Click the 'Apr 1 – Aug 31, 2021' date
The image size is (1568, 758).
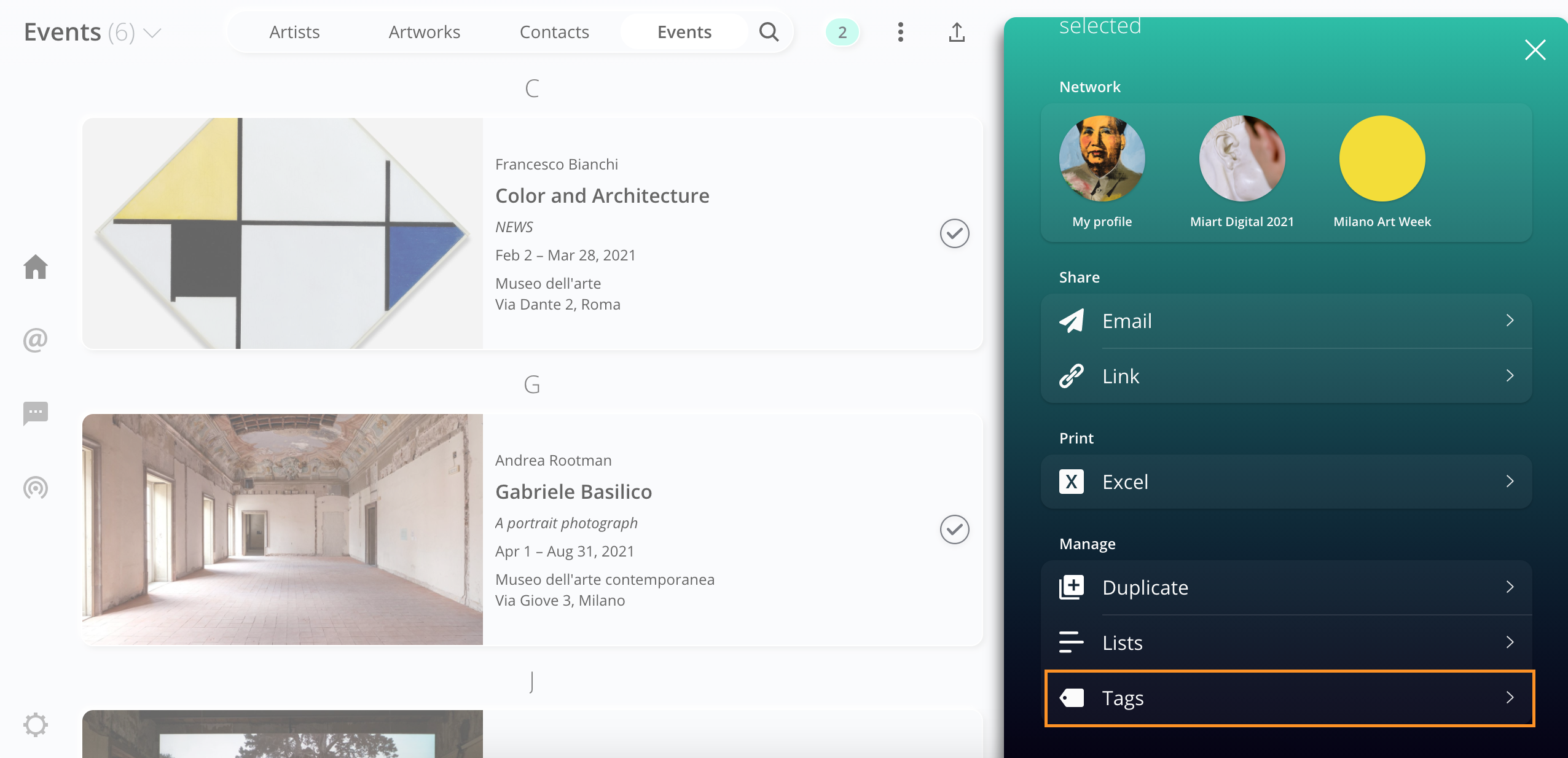(x=565, y=552)
